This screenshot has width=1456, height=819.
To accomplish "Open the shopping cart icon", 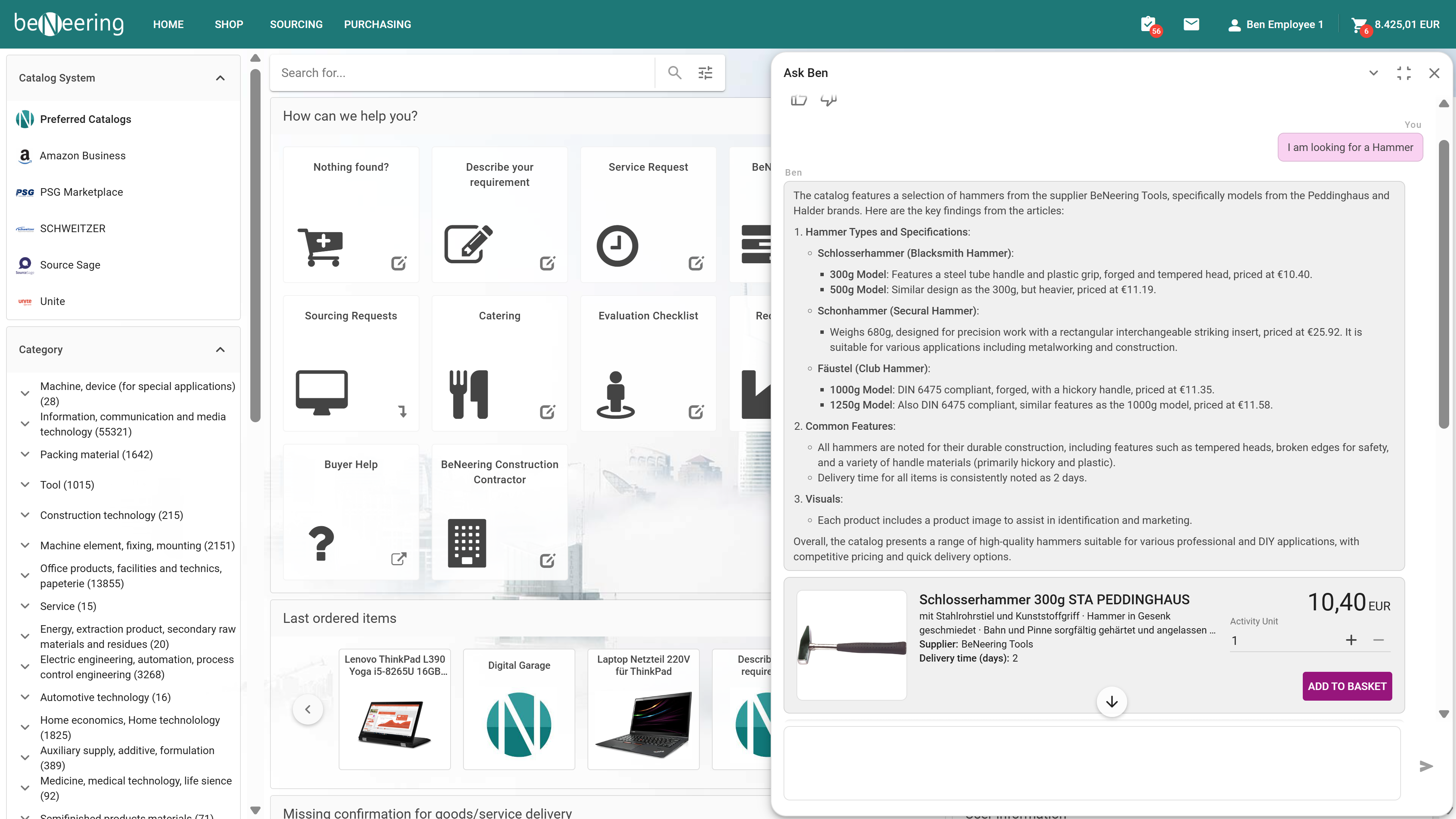I will pyautogui.click(x=1358, y=24).
